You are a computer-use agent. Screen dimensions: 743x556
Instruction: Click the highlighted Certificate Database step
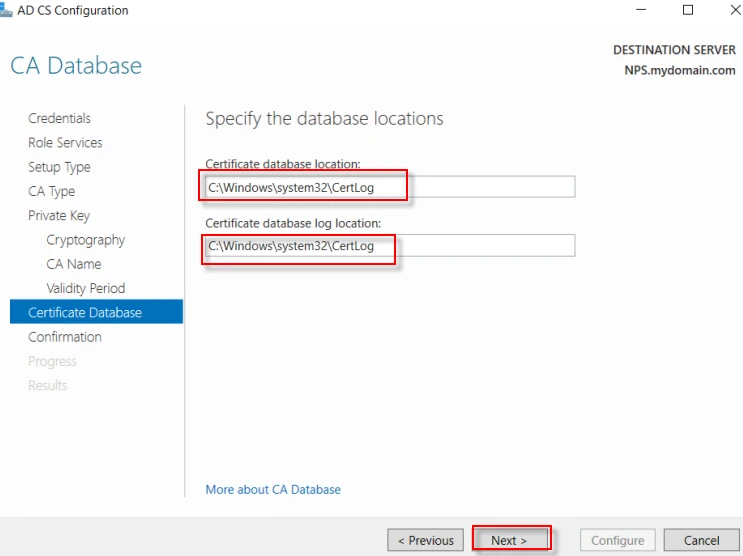pyautogui.click(x=85, y=313)
